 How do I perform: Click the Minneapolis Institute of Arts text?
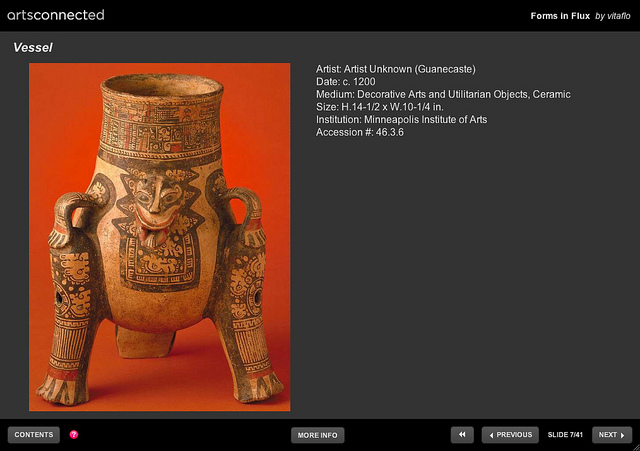coord(425,120)
